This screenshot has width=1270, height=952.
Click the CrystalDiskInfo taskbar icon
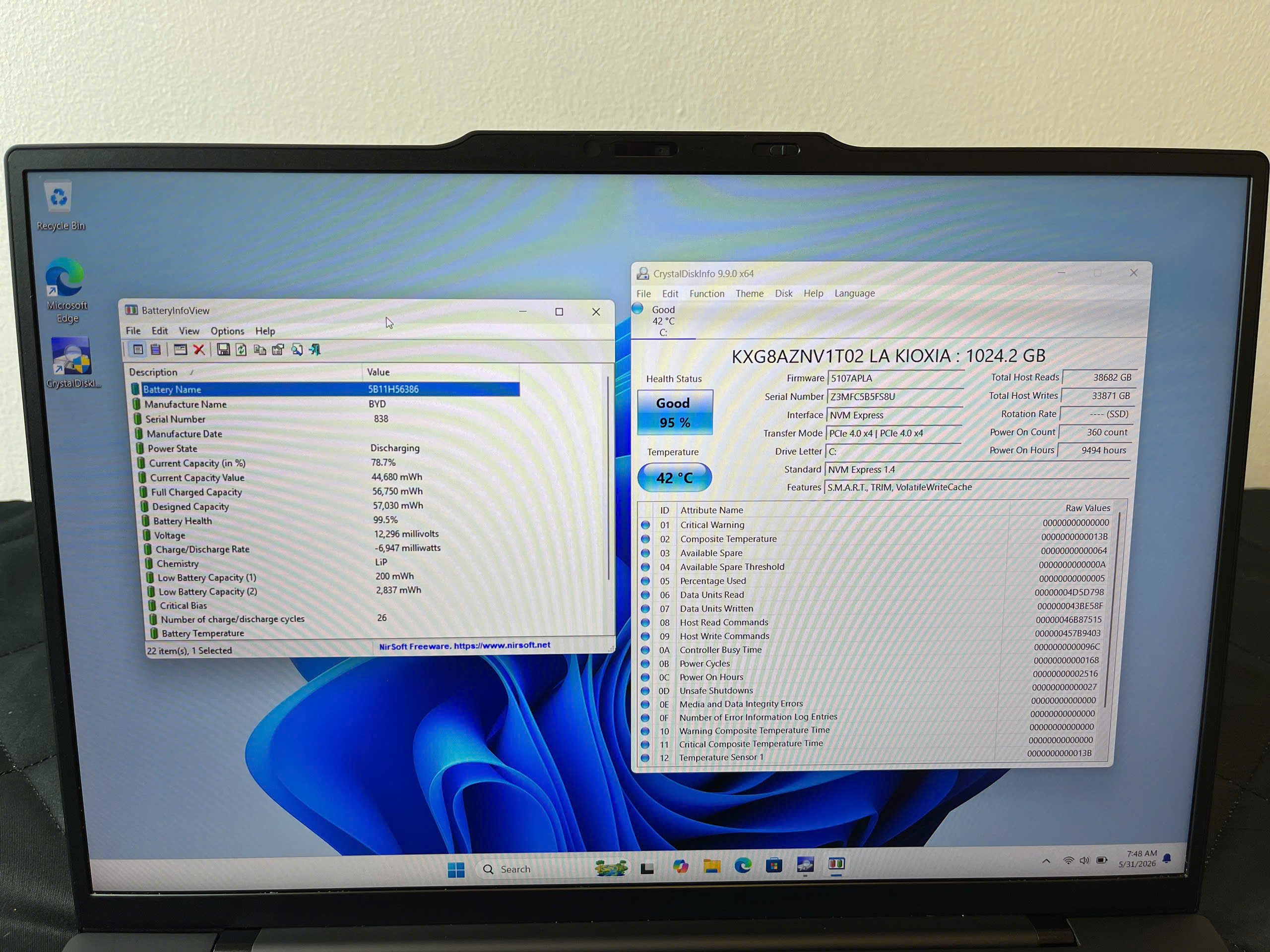click(x=805, y=864)
